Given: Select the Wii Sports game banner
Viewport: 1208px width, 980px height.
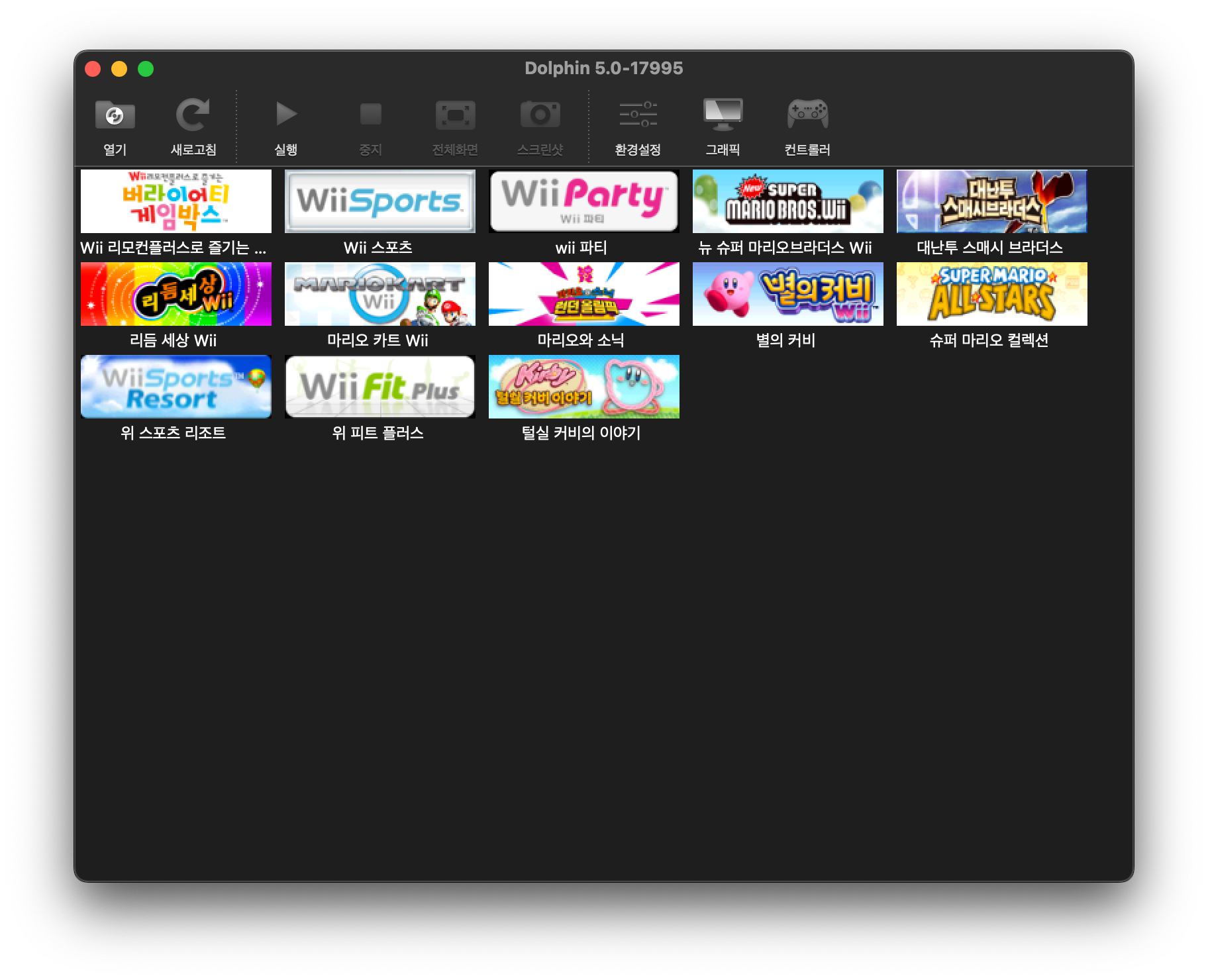Looking at the screenshot, I should tap(380, 201).
